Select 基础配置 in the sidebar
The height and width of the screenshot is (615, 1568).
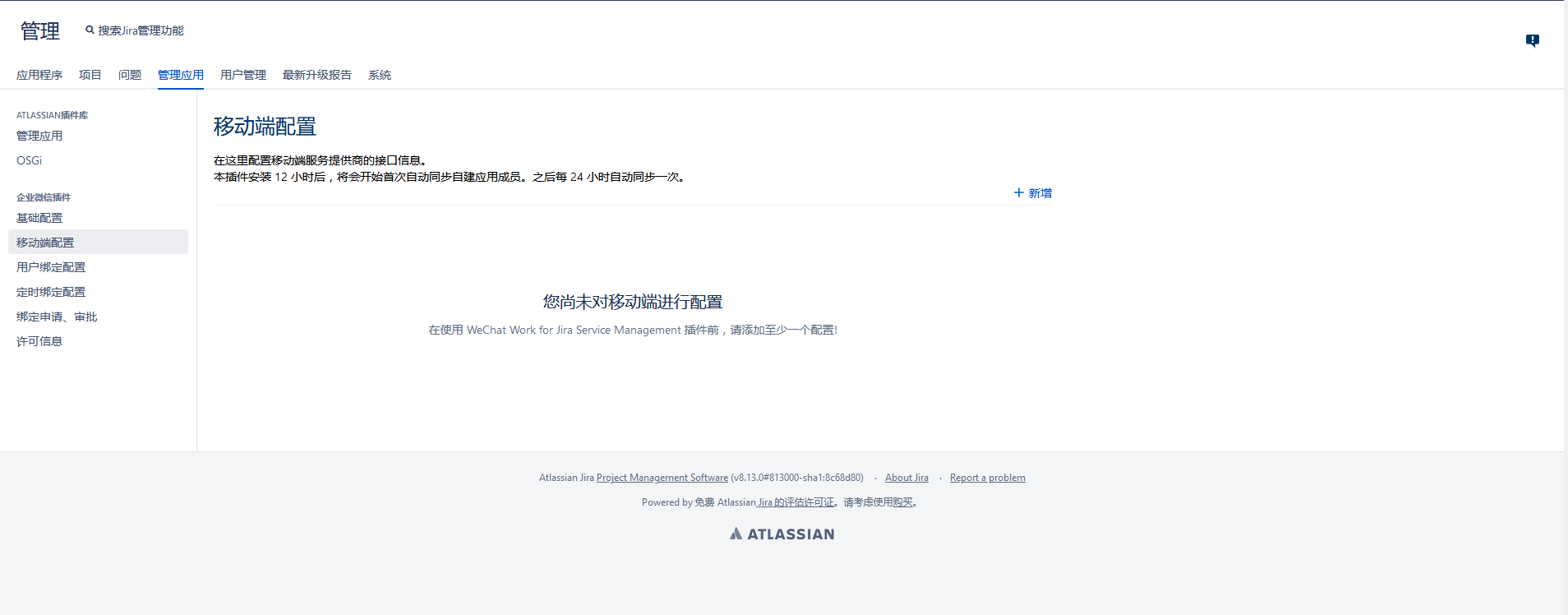(x=39, y=218)
